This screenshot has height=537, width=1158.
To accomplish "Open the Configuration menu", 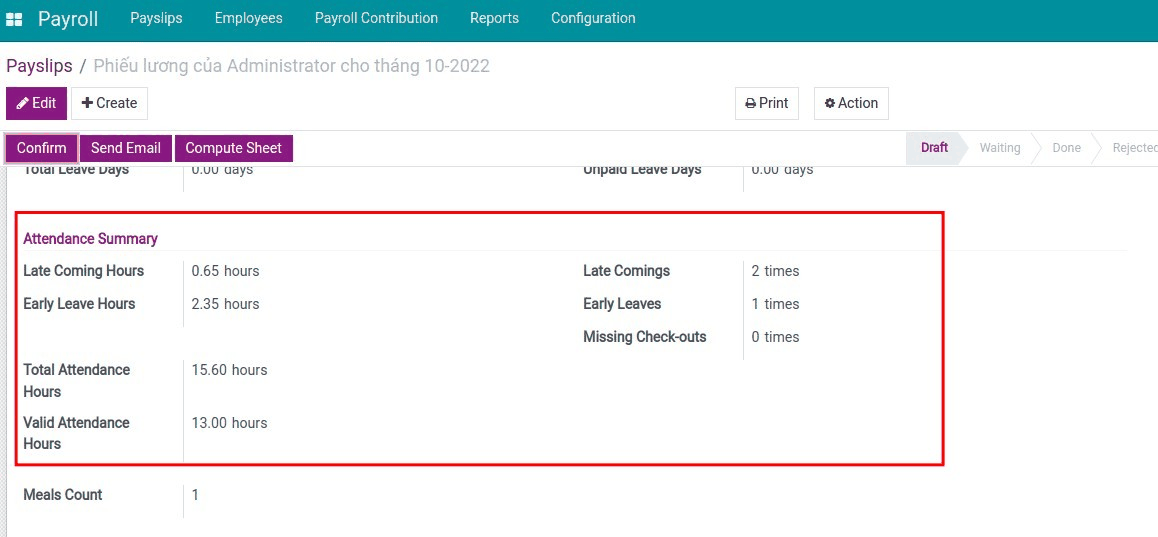I will pyautogui.click(x=593, y=18).
